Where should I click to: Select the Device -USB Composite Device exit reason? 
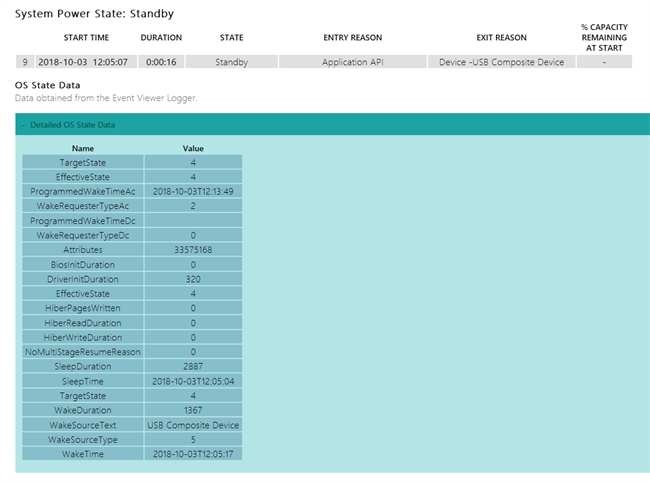(x=501, y=62)
